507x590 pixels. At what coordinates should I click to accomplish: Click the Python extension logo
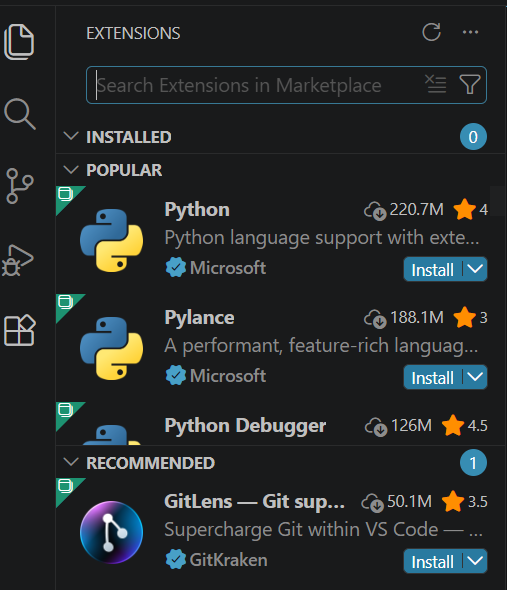111,240
